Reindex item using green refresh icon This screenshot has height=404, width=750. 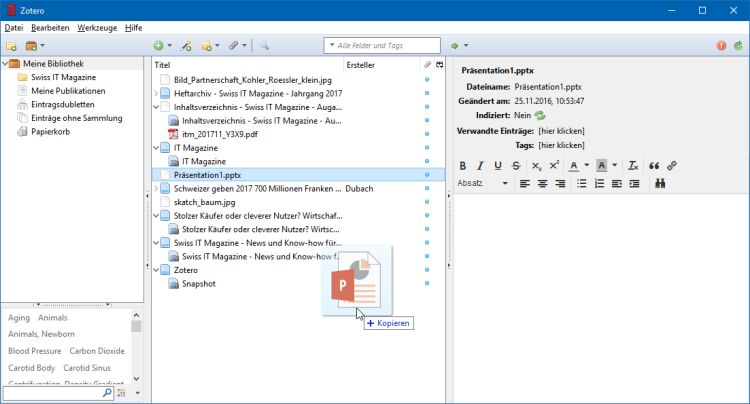pos(540,116)
